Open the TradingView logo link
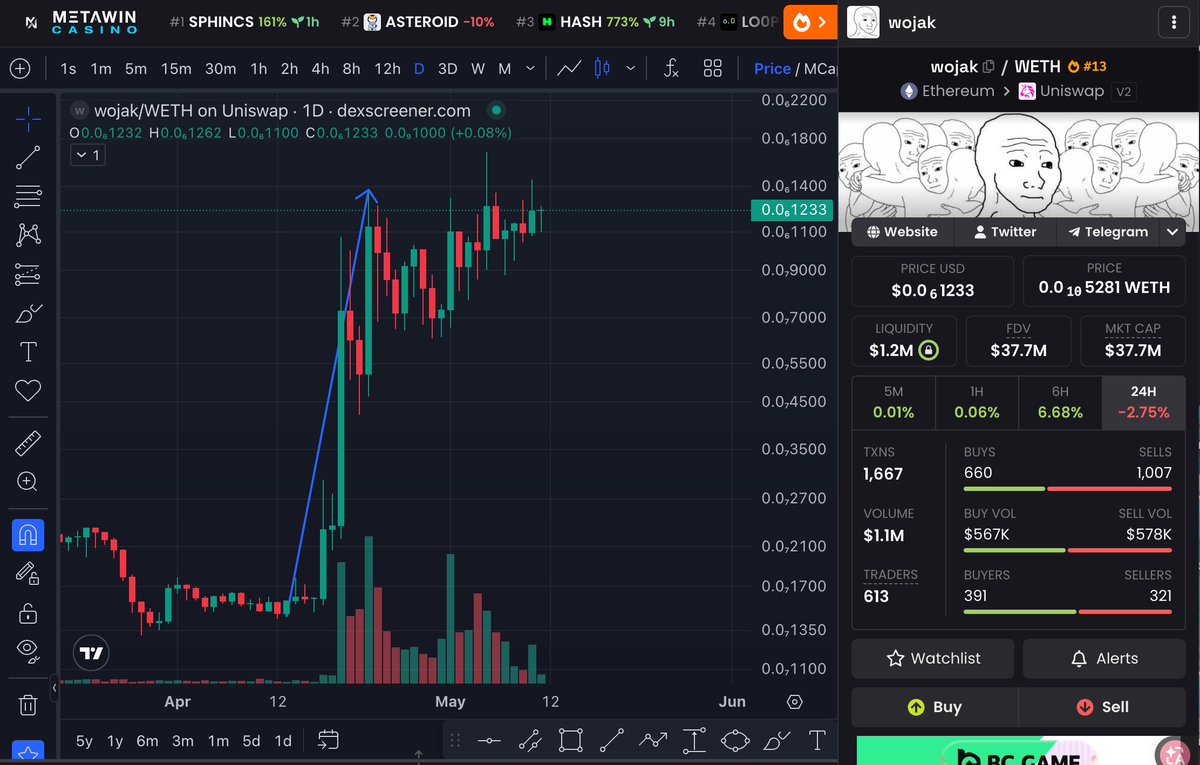 [x=91, y=653]
